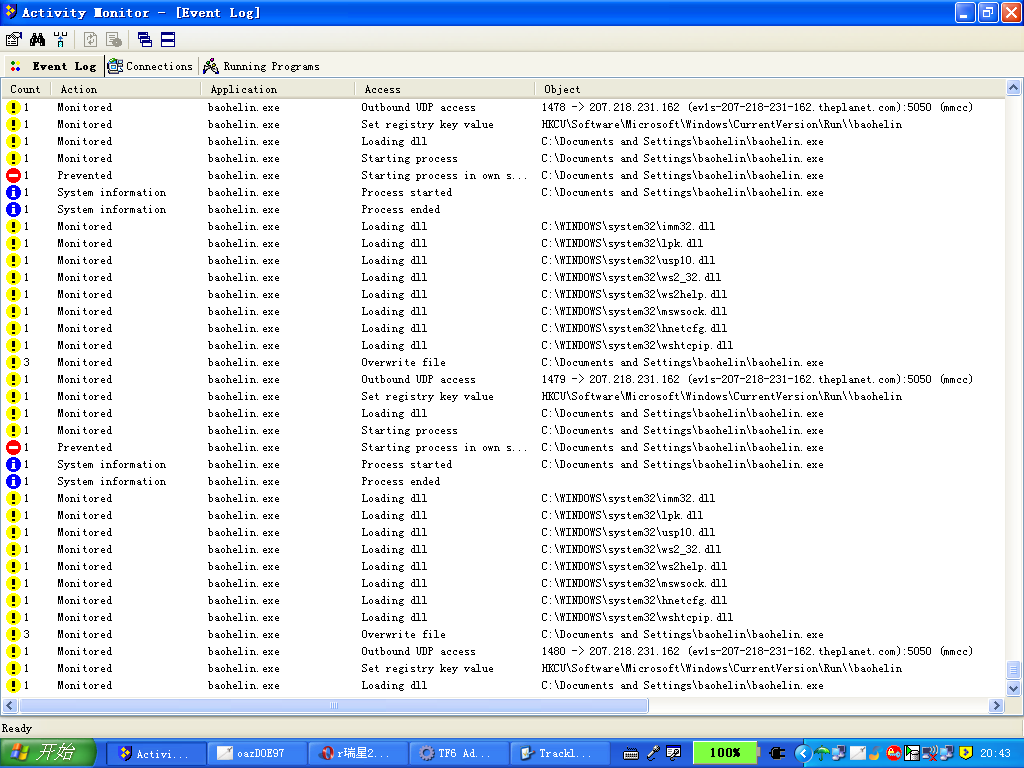The image size is (1024, 768).
Task: Select the first Prevented row's red stop icon
Action: [x=13, y=175]
